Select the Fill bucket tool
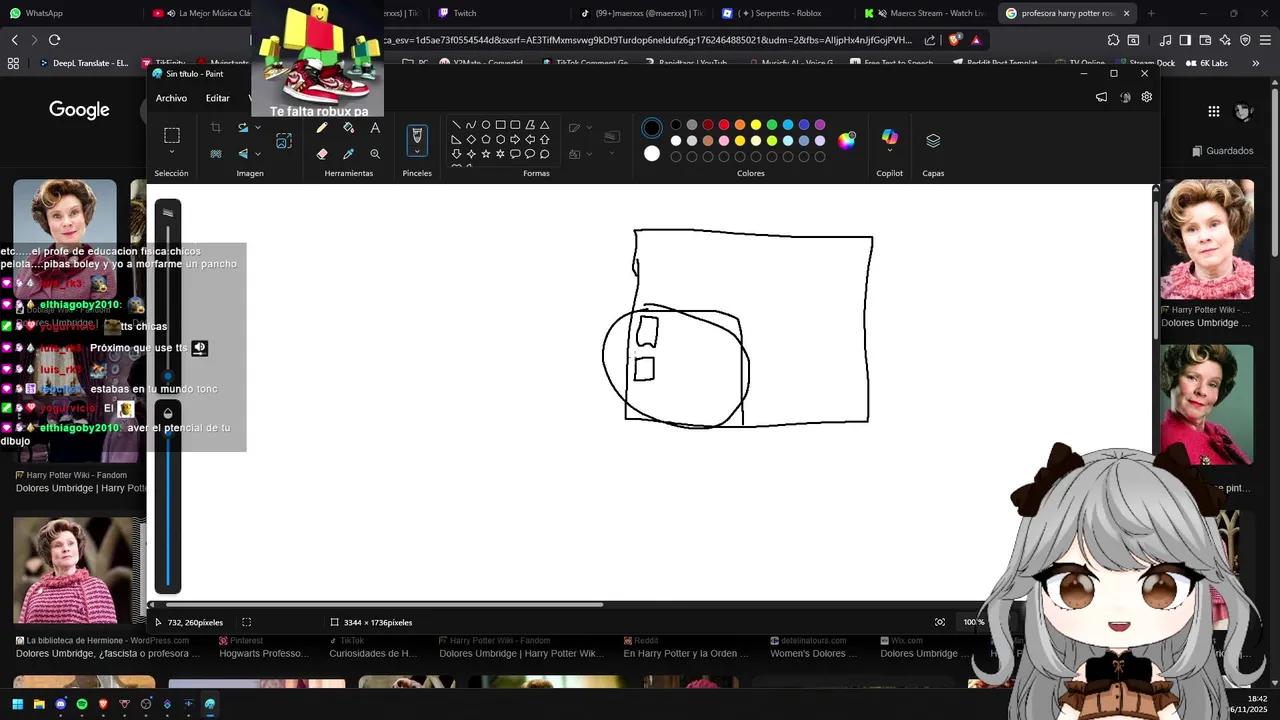The height and width of the screenshot is (720, 1280). point(348,128)
